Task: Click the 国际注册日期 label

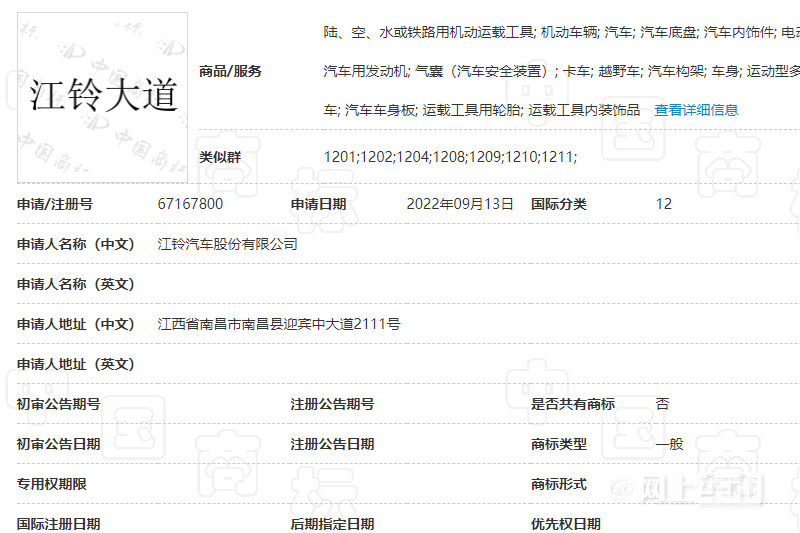Action: tap(59, 524)
